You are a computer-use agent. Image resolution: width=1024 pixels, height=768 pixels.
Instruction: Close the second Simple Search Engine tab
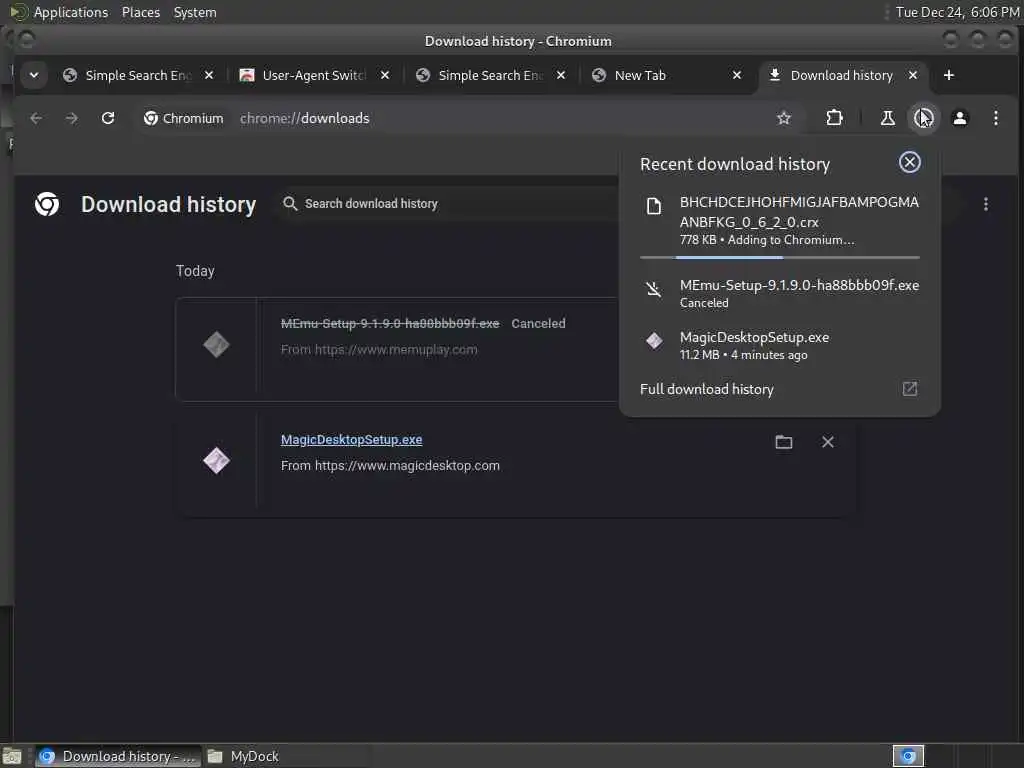click(560, 76)
